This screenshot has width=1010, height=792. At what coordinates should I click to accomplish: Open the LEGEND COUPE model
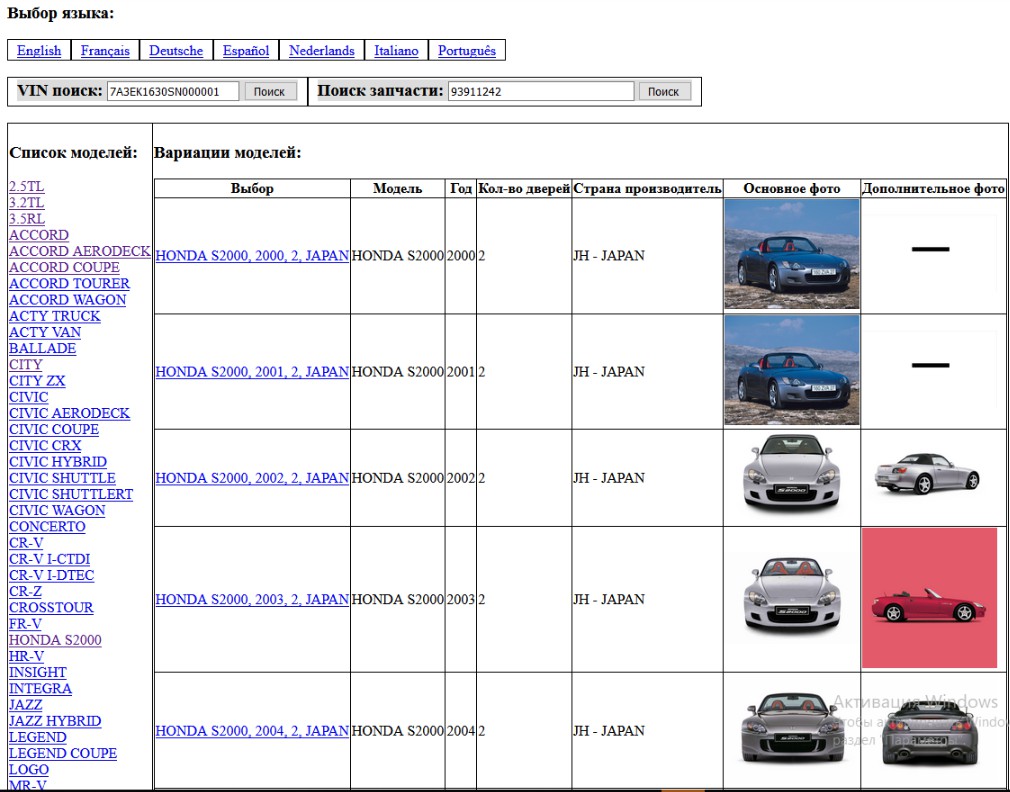pyautogui.click(x=63, y=753)
